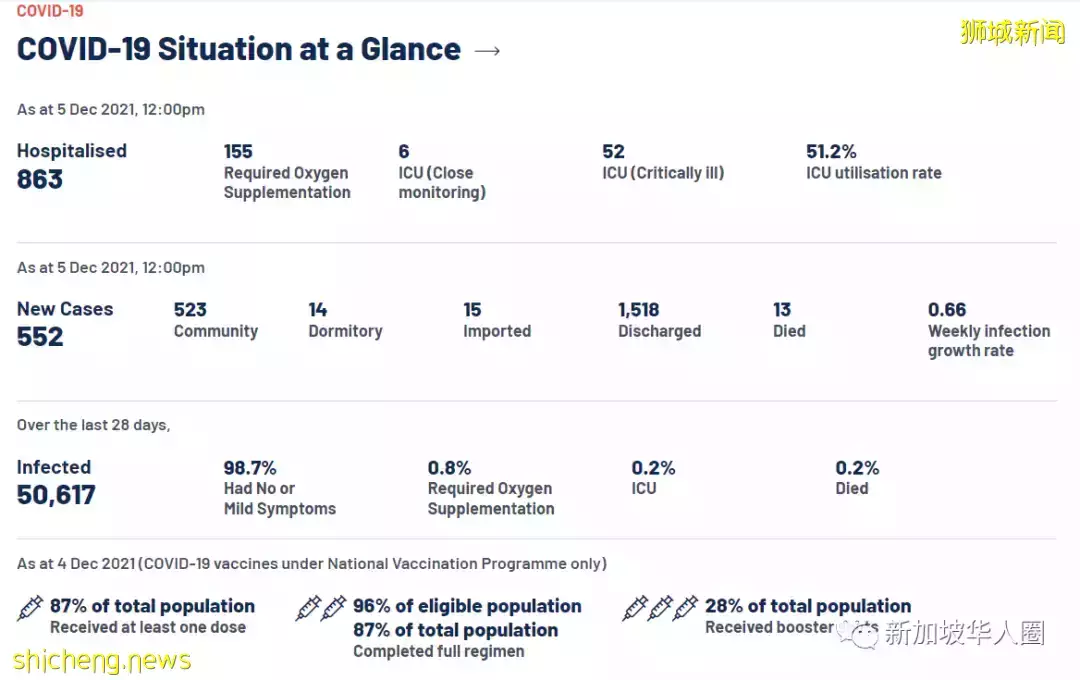Select 96% of eligible population text
Screen dimensions: 1080x680
[x=467, y=606]
